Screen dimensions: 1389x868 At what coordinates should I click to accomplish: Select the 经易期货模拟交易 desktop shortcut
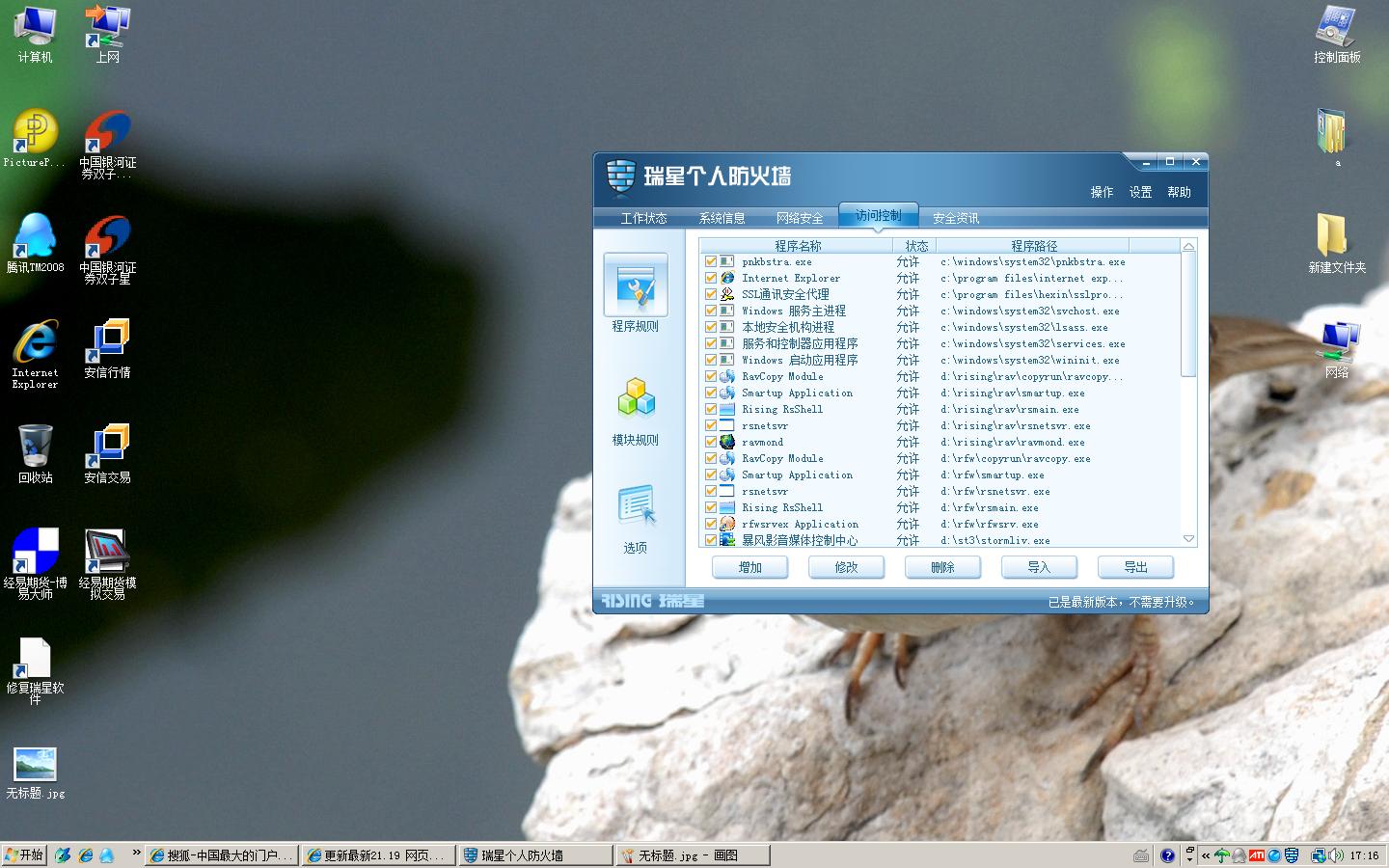tap(107, 564)
